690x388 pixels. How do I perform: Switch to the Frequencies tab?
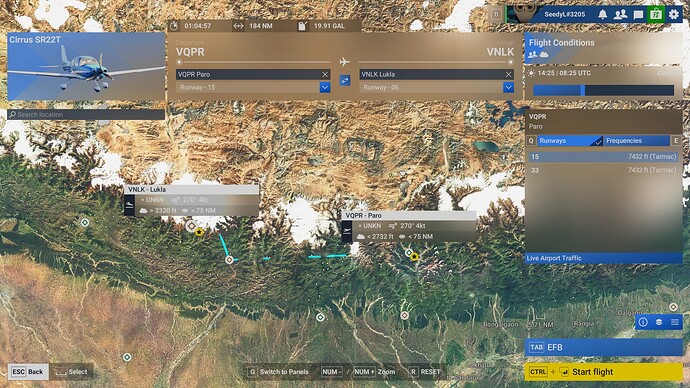click(636, 141)
